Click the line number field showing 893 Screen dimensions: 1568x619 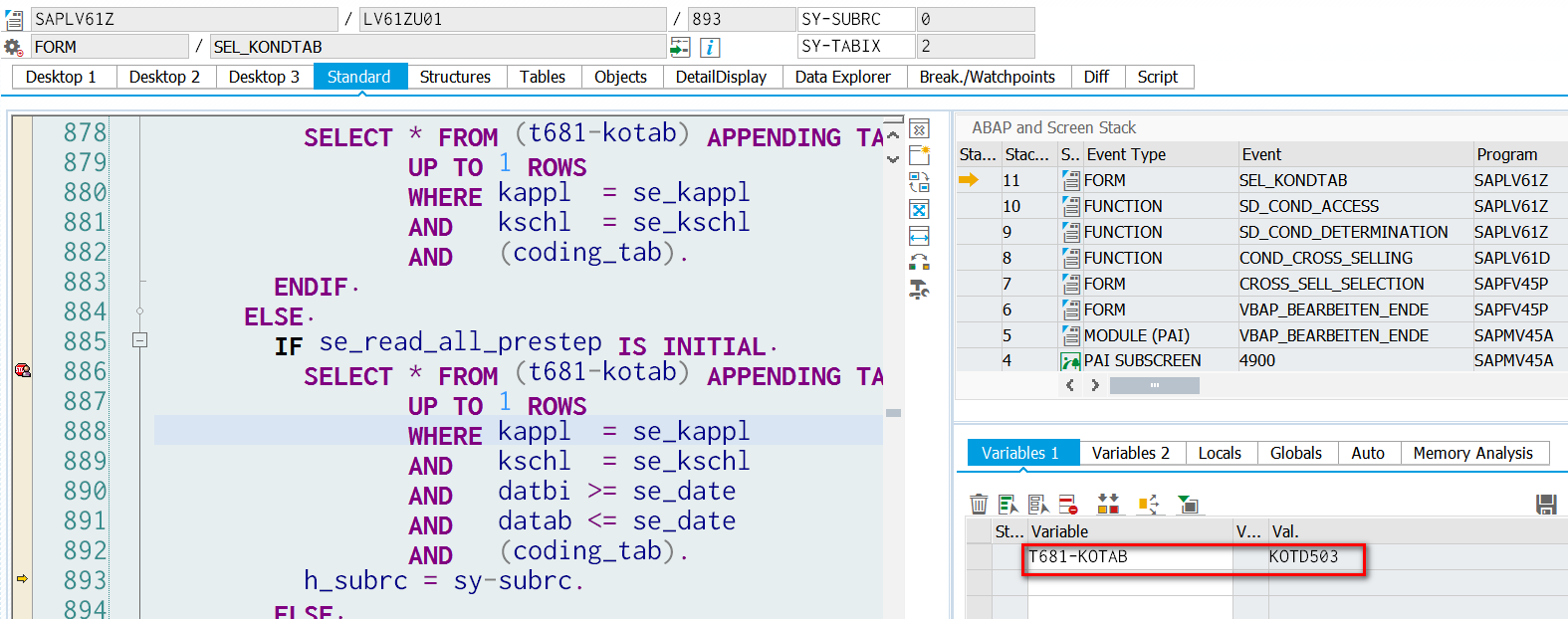[742, 19]
